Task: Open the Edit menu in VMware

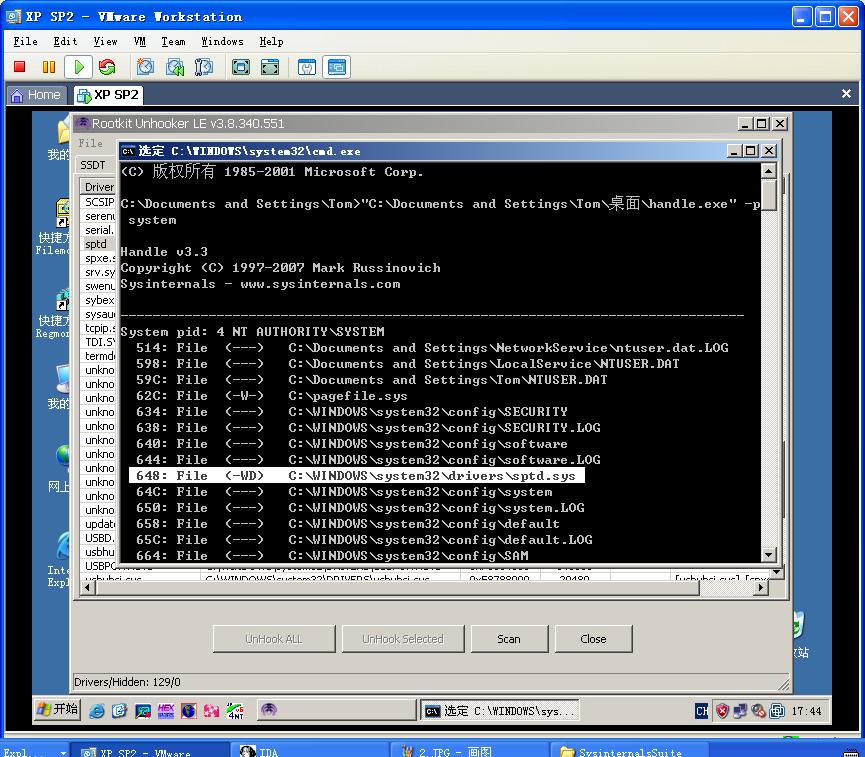Action: click(65, 41)
